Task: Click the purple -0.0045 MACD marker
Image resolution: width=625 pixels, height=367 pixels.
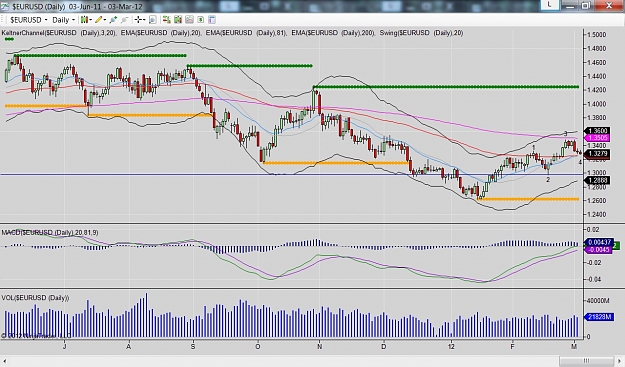Action: coord(598,249)
